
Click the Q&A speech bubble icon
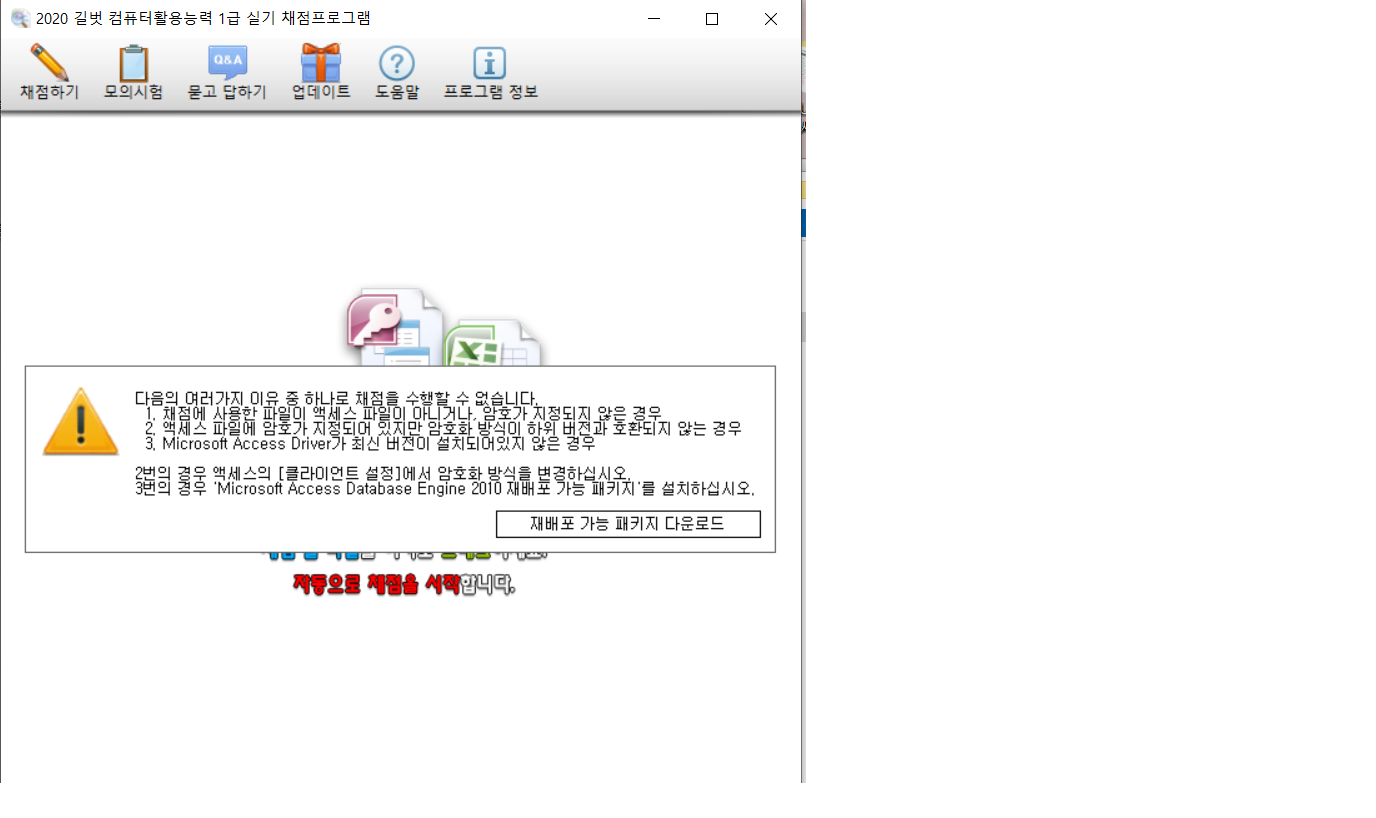point(227,63)
